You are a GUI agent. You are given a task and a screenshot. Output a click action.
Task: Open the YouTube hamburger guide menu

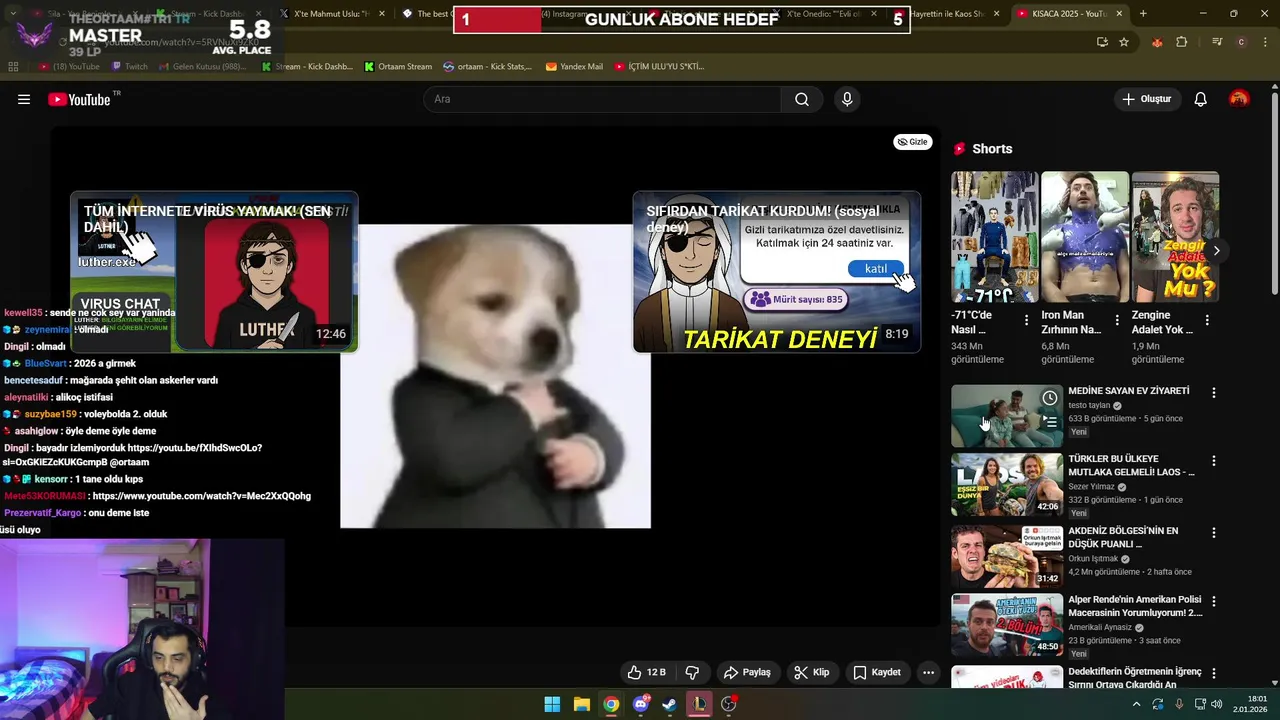24,99
